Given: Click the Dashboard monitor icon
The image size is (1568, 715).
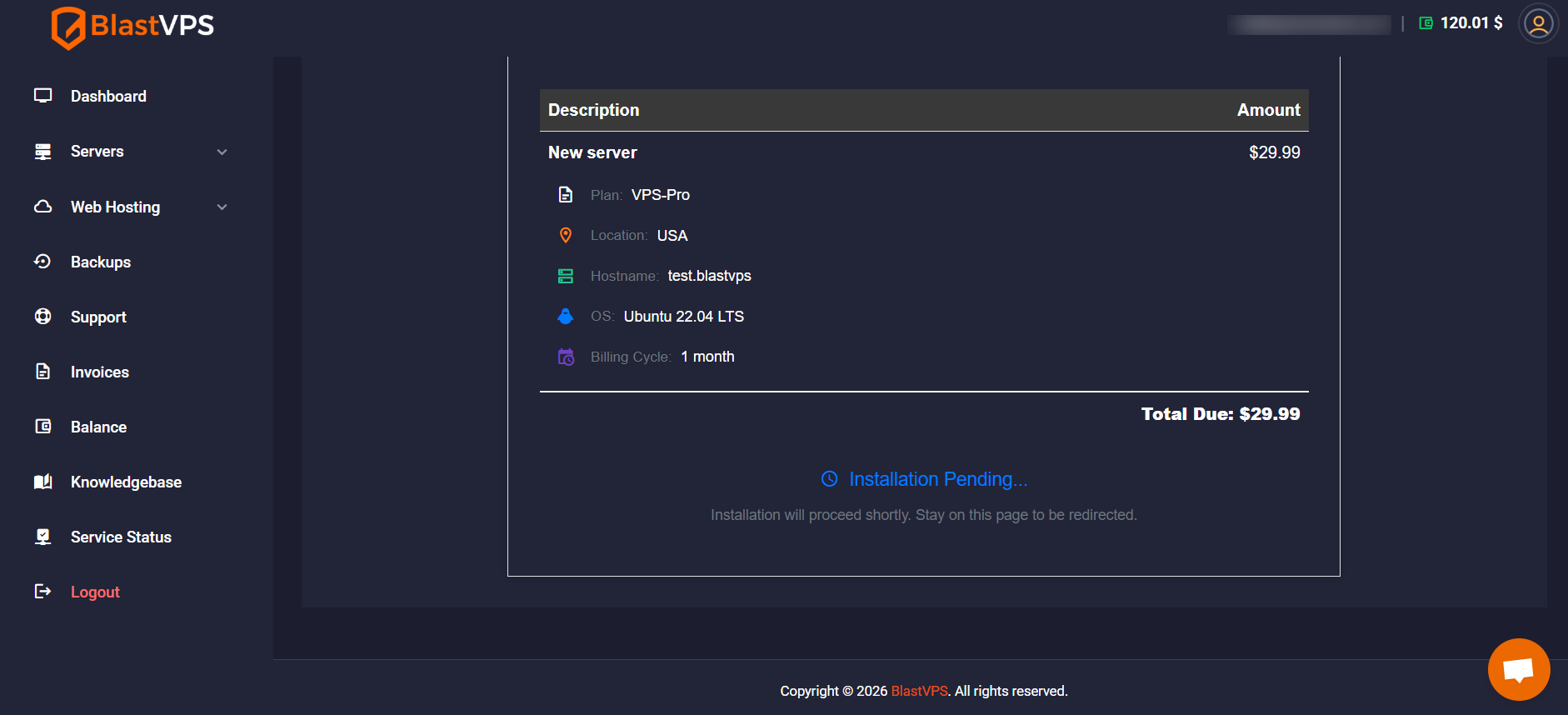Looking at the screenshot, I should tap(43, 96).
